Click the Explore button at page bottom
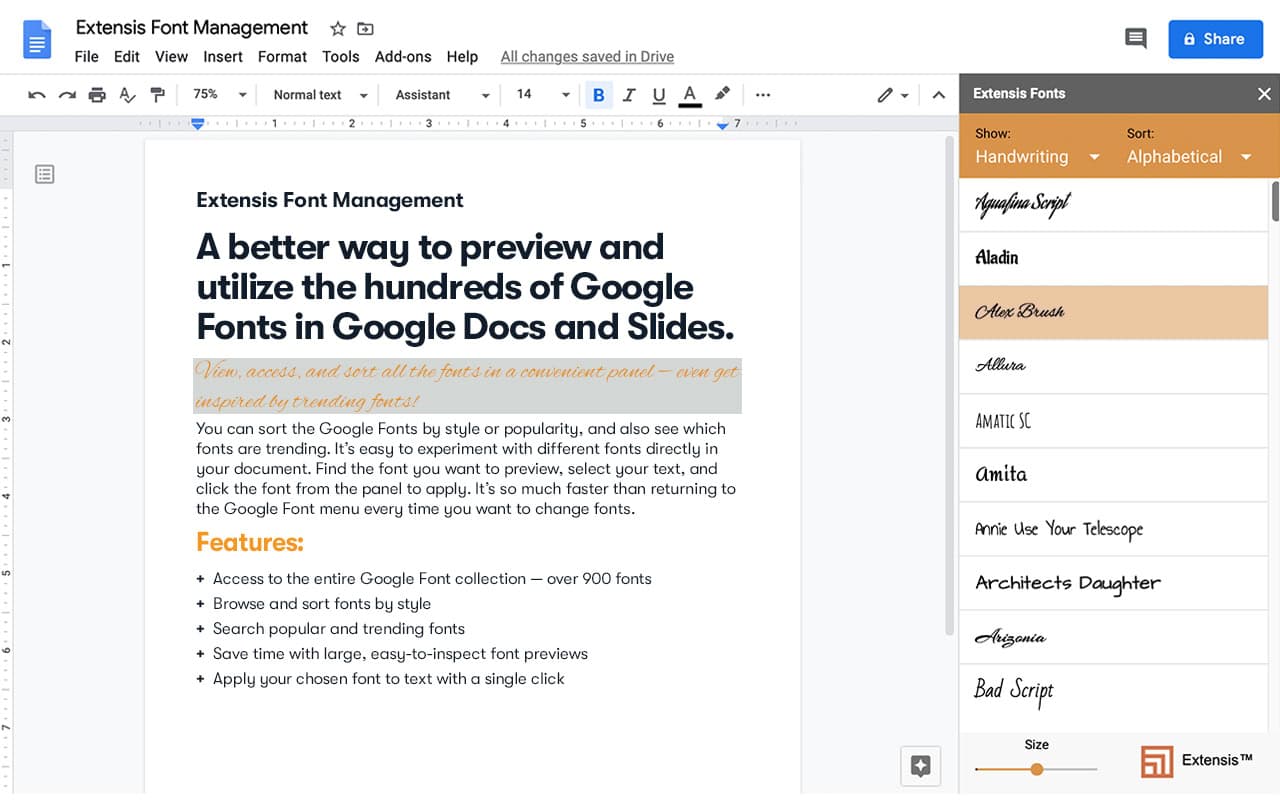 click(x=921, y=766)
